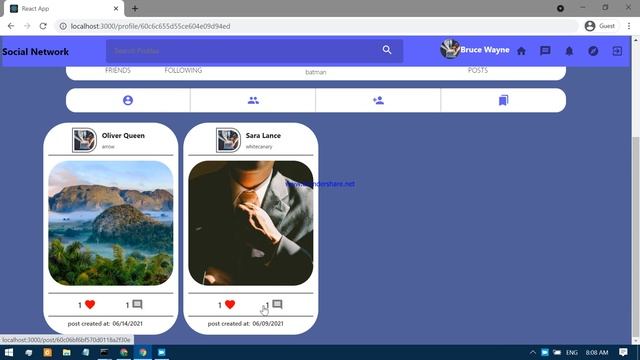Click post created at 06/14/2021 text
This screenshot has height=360, width=640.
click(105, 323)
